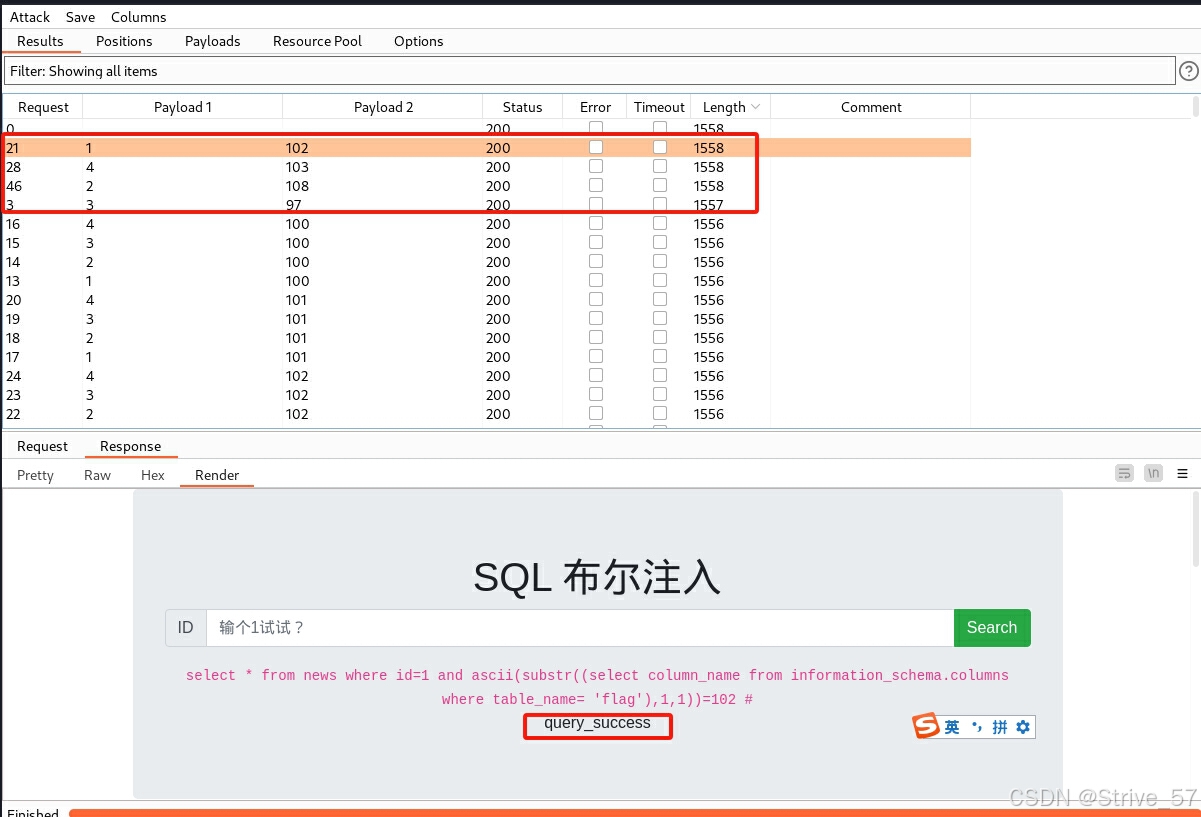Open the Options tab
This screenshot has width=1201, height=817.
click(418, 41)
